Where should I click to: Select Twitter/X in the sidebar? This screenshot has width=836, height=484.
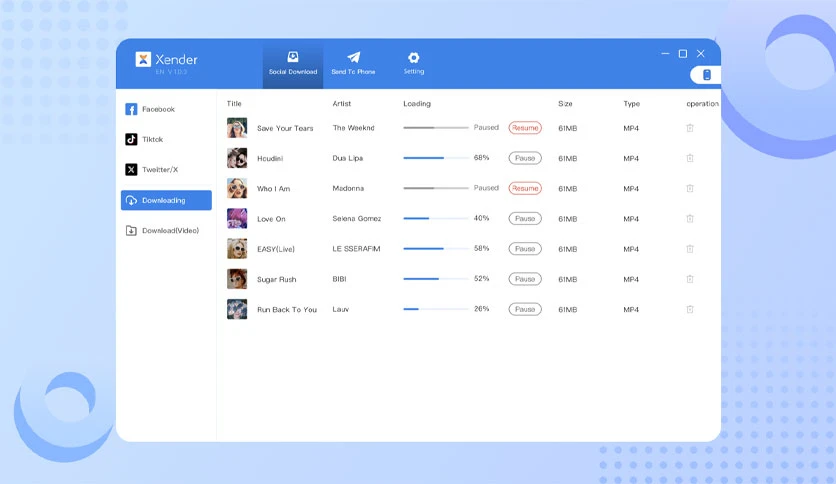pyautogui.click(x=166, y=170)
